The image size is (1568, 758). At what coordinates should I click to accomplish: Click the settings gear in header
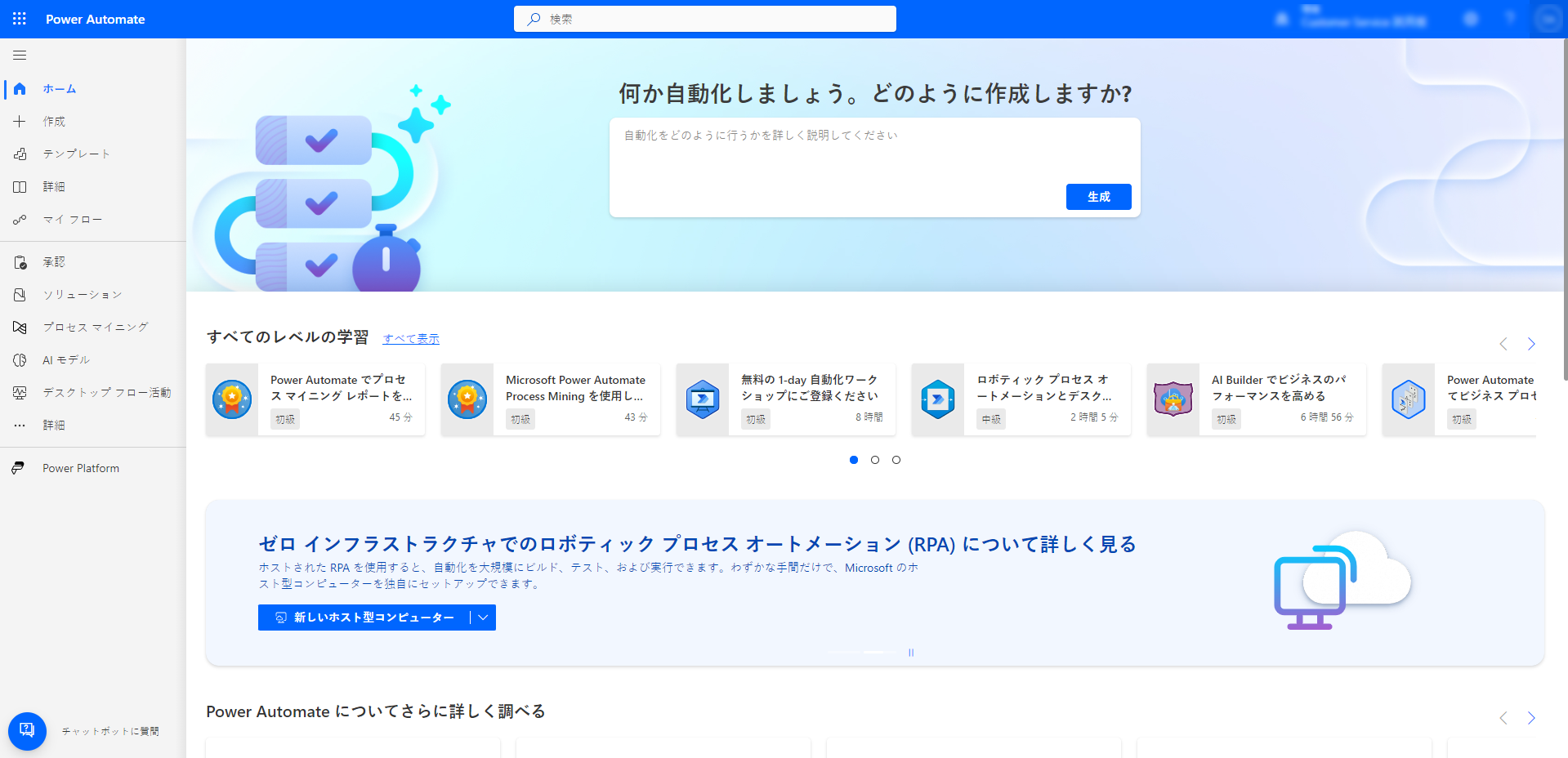click(x=1471, y=19)
